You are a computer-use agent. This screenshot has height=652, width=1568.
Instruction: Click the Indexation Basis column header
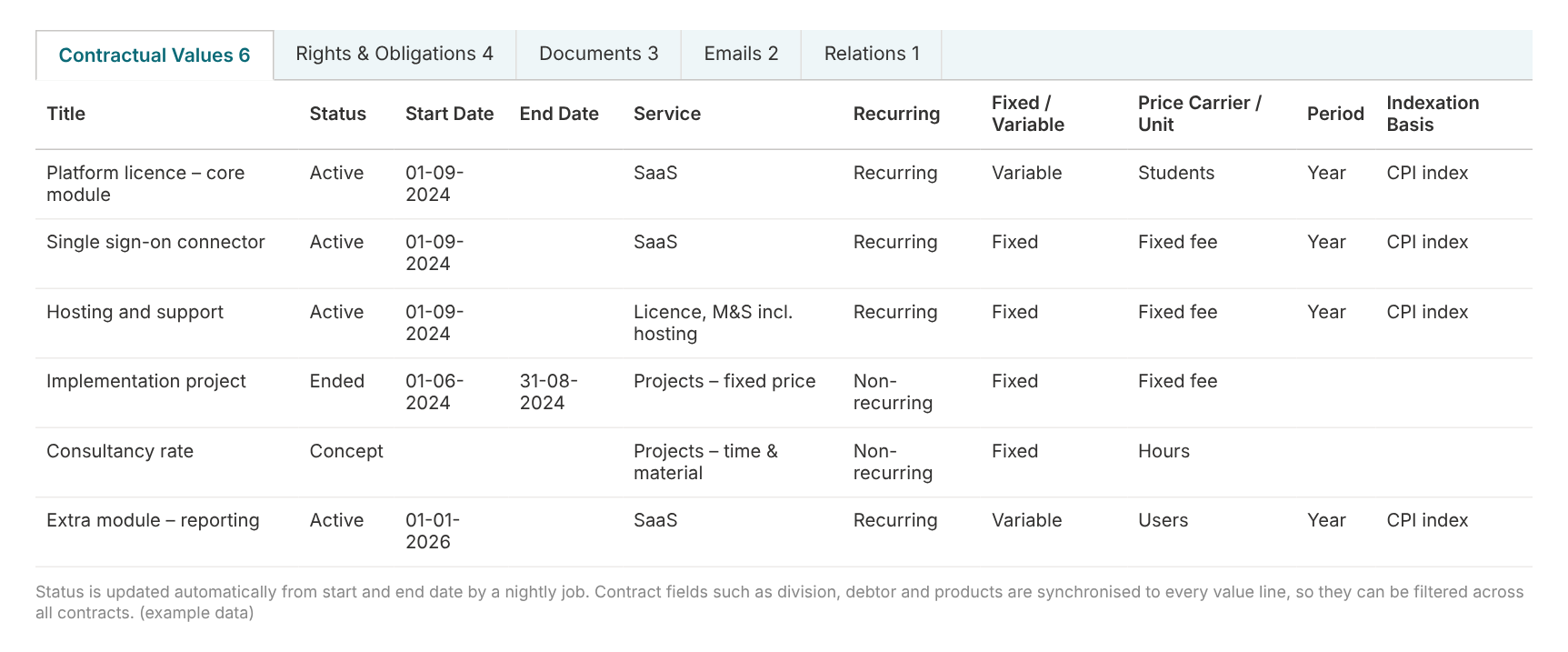(x=1433, y=114)
